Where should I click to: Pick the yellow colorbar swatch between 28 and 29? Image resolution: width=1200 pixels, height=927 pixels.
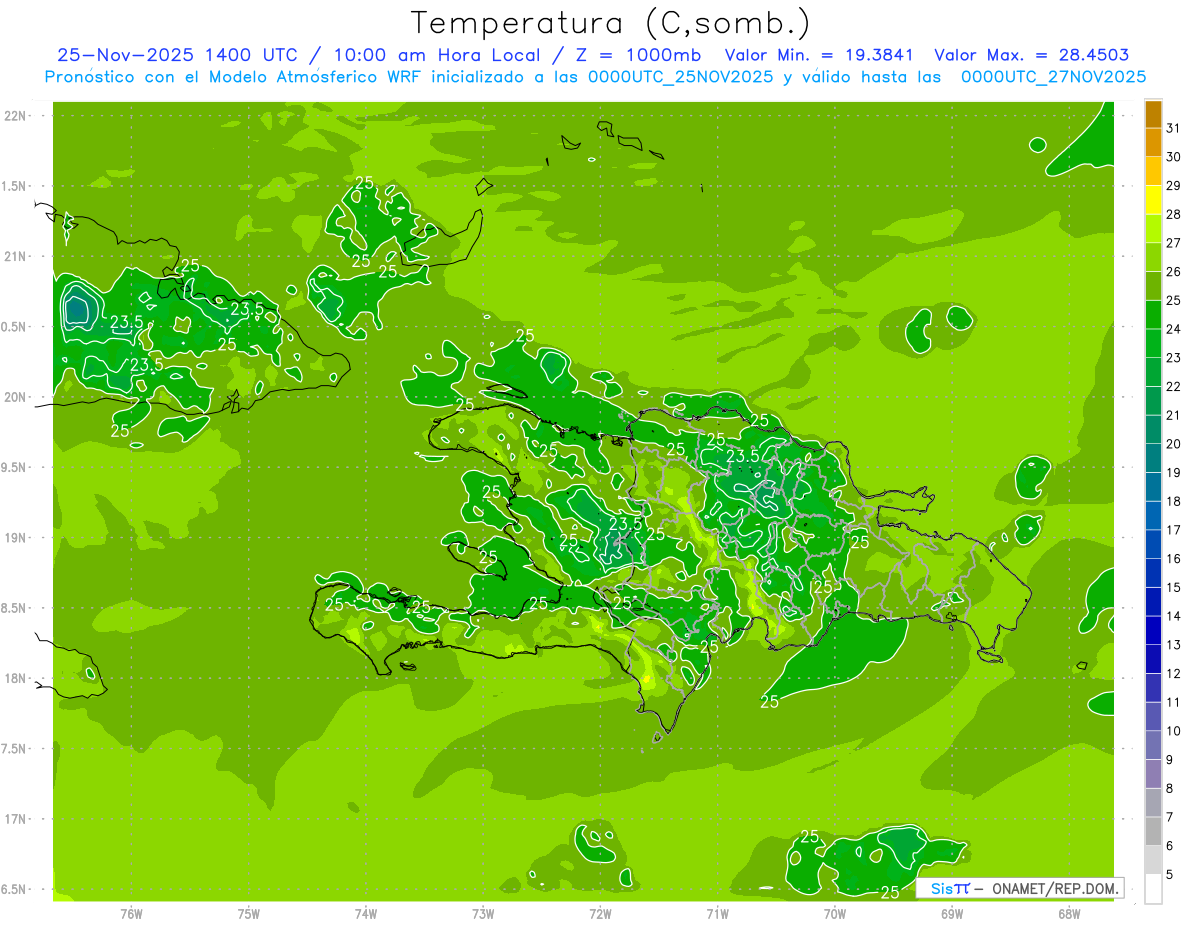click(1153, 200)
